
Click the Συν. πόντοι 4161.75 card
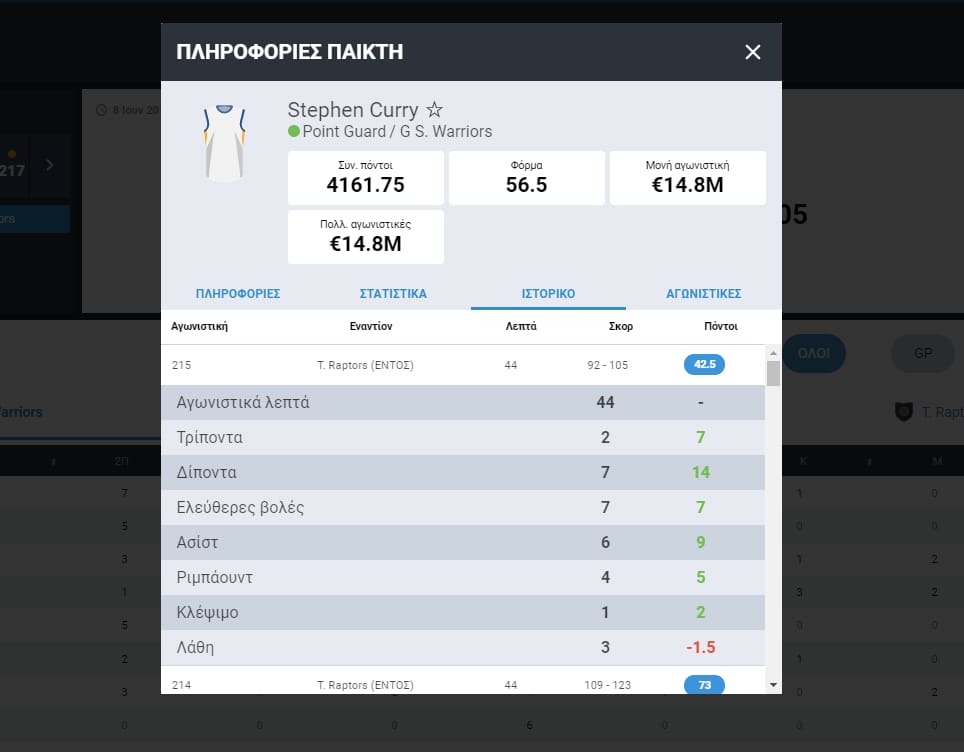point(366,178)
